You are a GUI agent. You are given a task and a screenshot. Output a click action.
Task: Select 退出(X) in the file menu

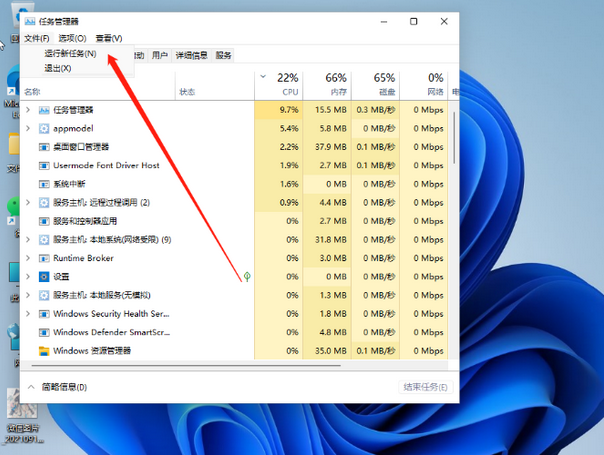58,68
